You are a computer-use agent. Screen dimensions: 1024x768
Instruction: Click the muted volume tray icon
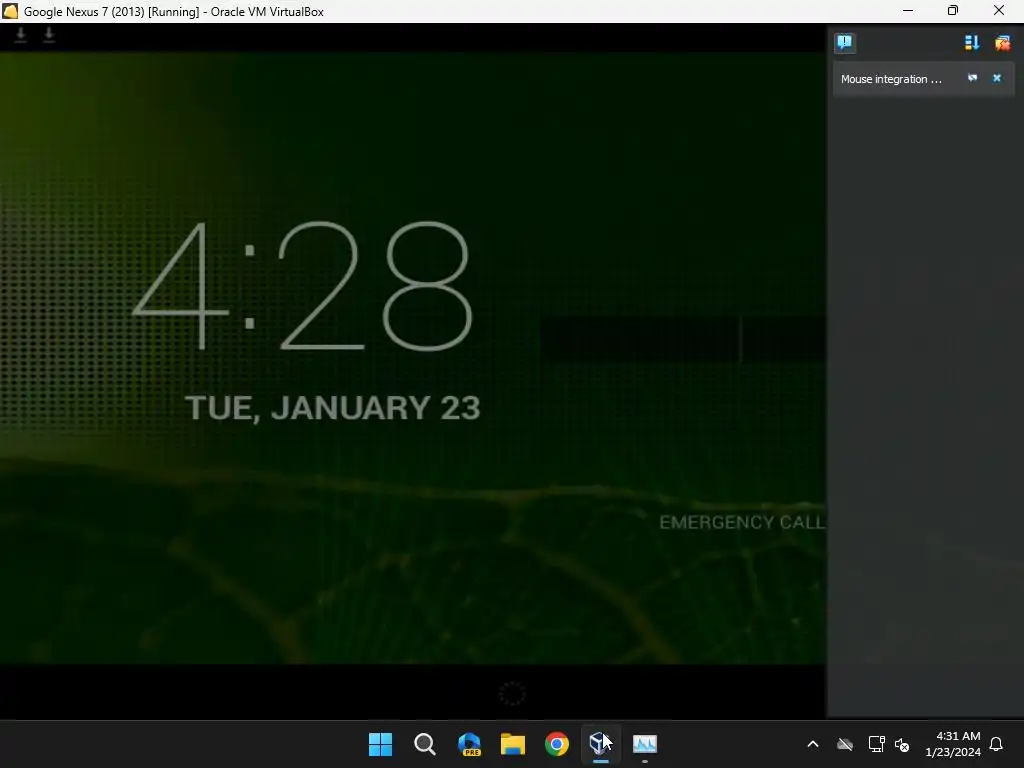[902, 744]
